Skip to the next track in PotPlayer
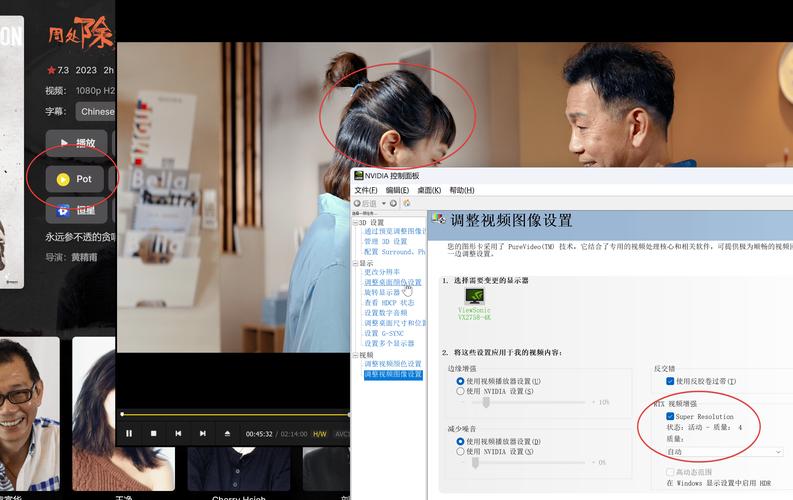The image size is (793, 500). click(203, 433)
